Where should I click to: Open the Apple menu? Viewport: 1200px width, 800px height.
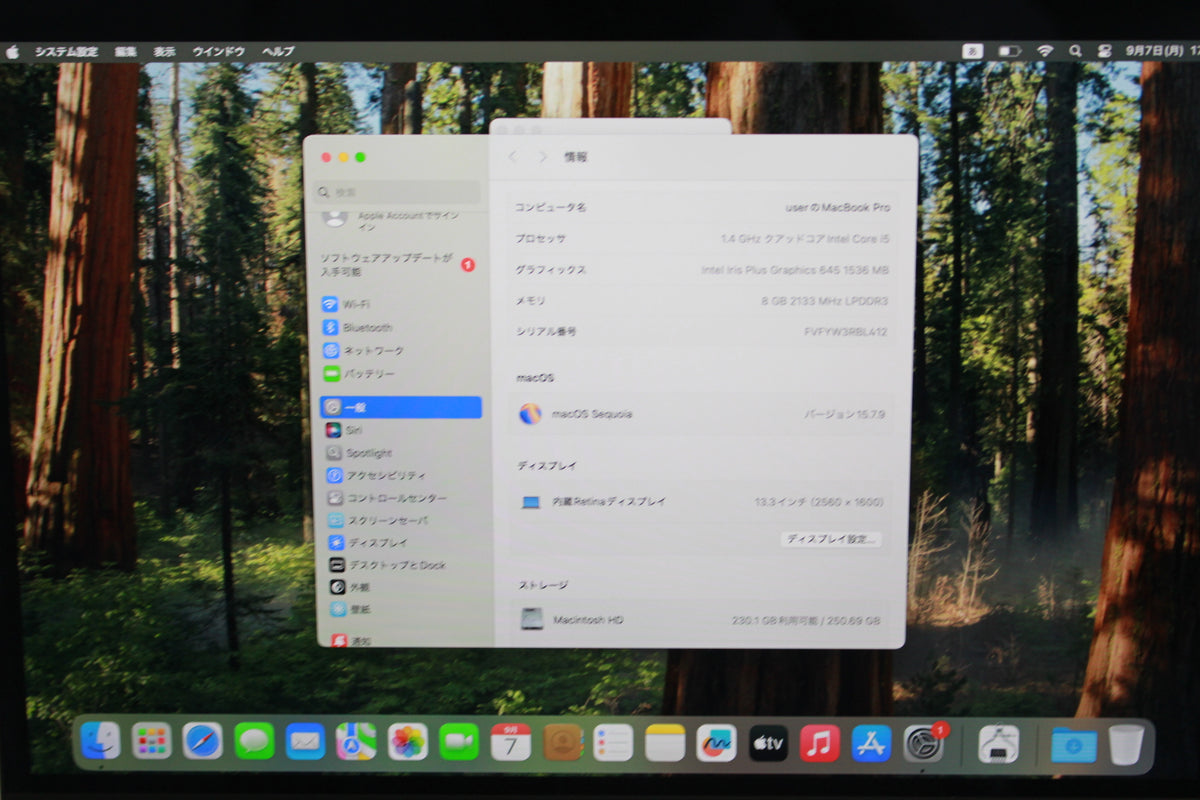pyautogui.click(x=13, y=51)
